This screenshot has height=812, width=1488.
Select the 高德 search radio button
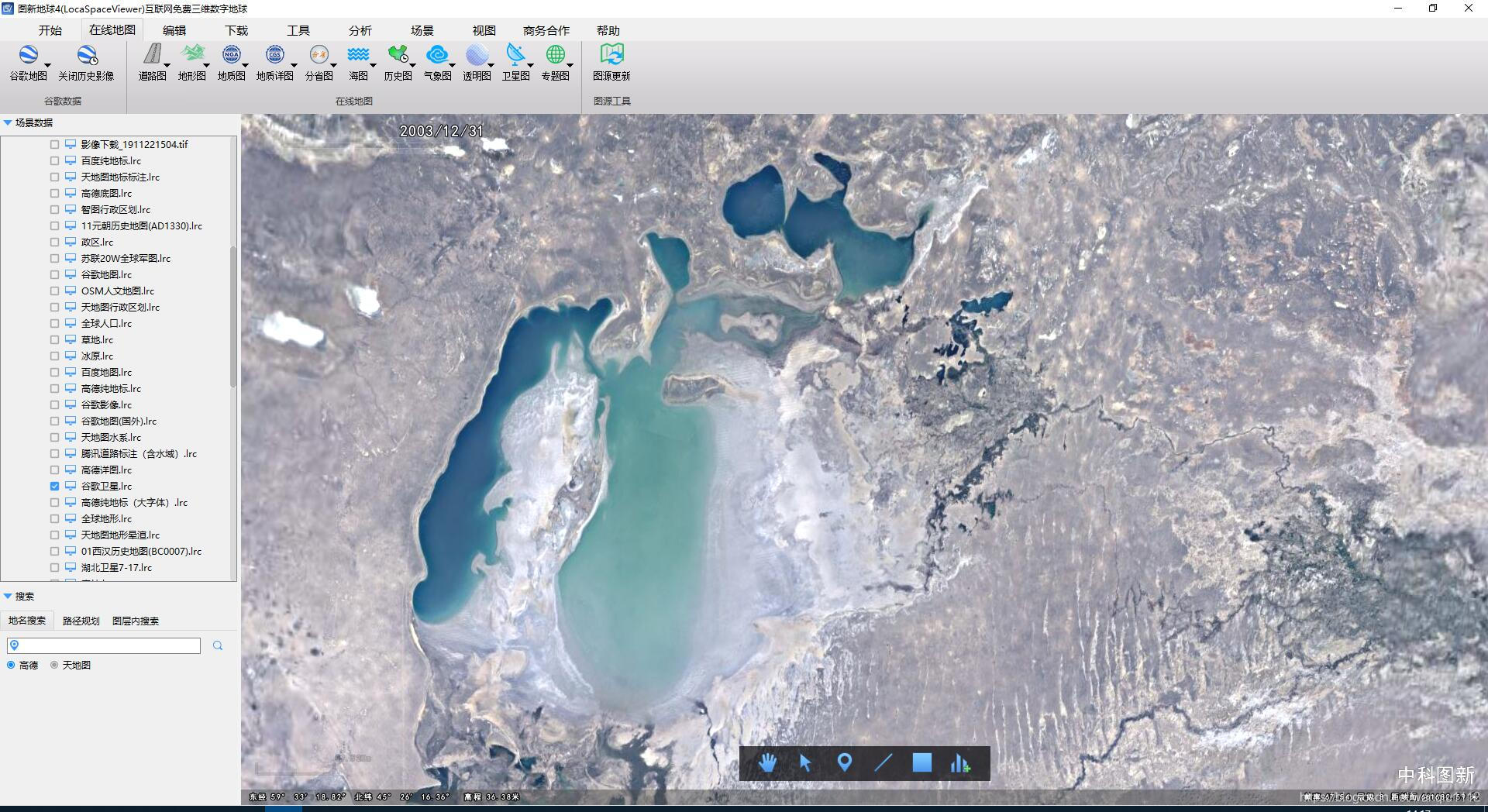(x=11, y=665)
